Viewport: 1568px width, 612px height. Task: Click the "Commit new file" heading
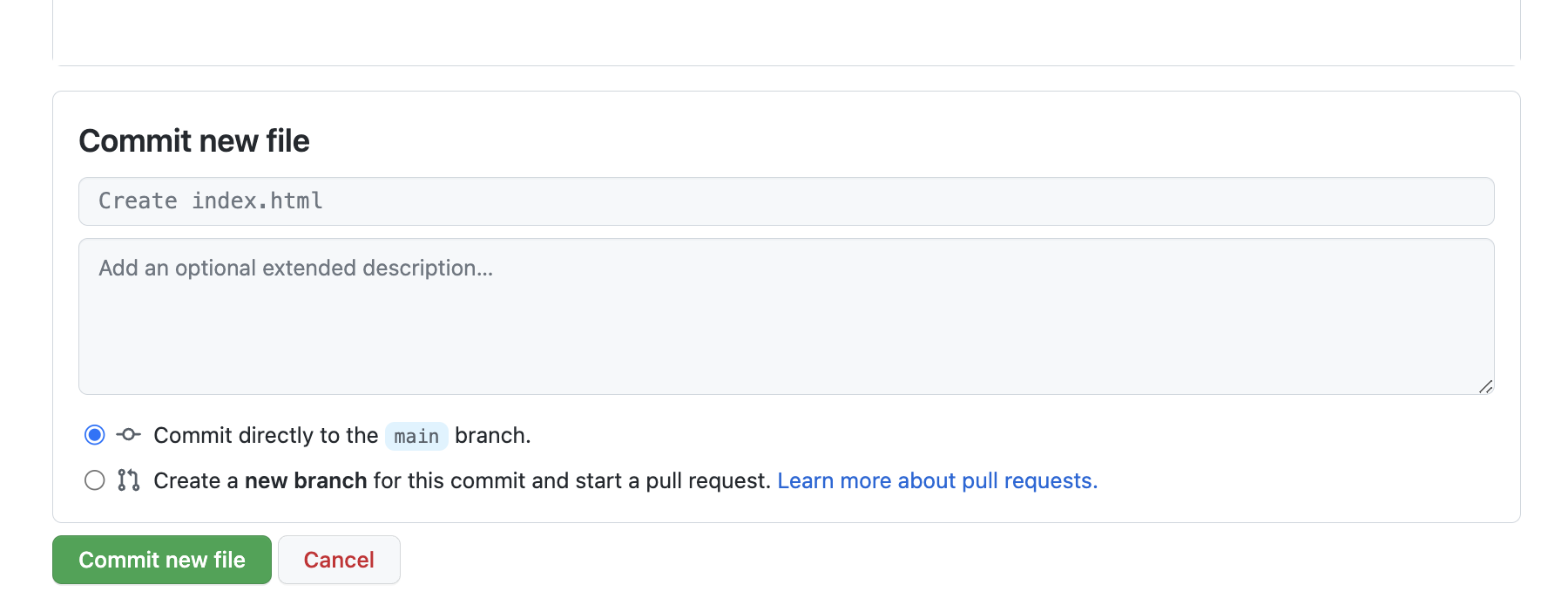(x=194, y=141)
